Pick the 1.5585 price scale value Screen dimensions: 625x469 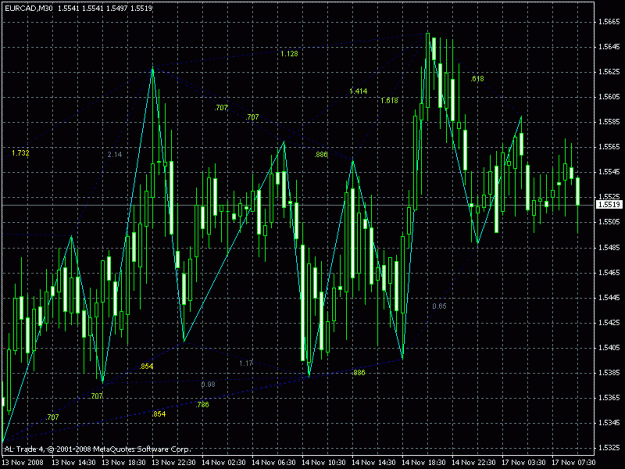point(609,122)
